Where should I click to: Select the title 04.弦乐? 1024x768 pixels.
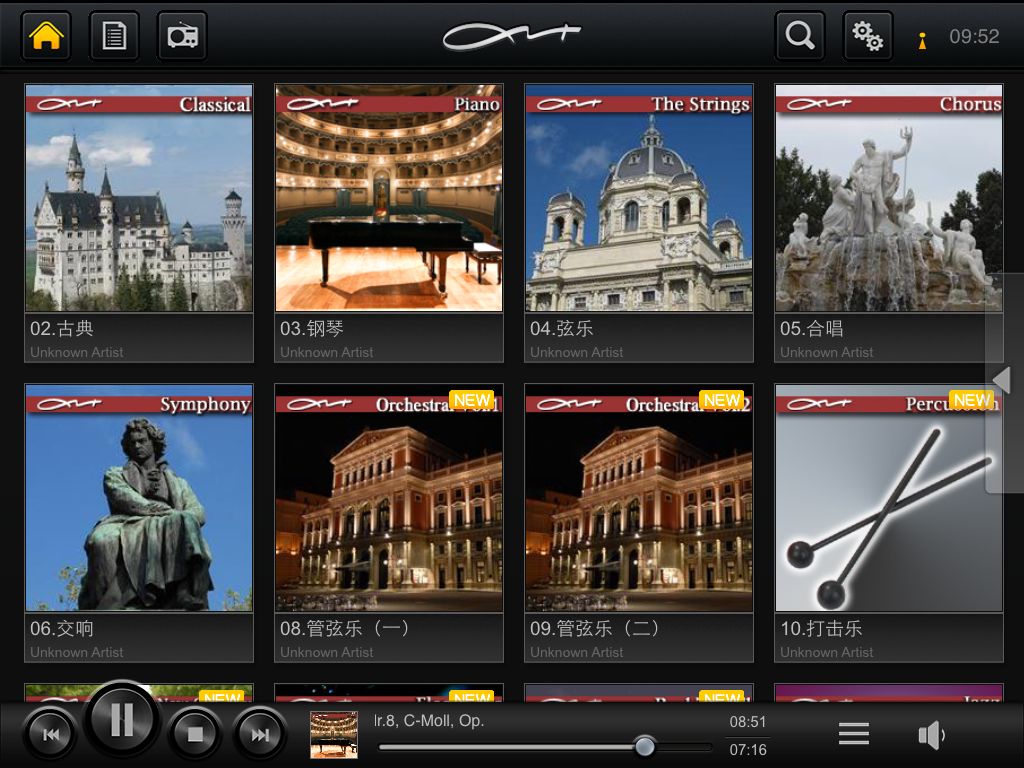(x=562, y=328)
